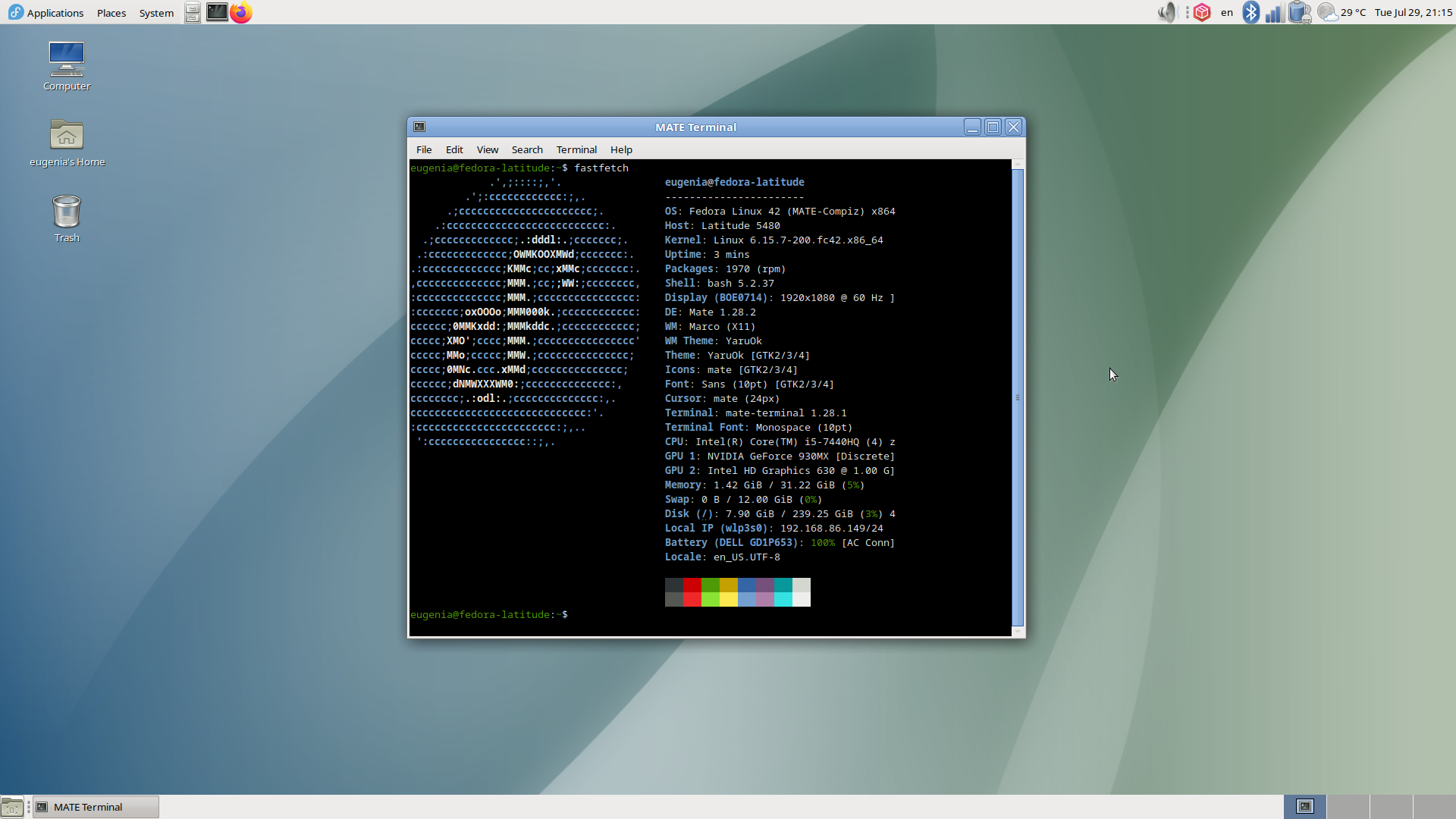Click the weather moon-cloud icon
Viewport: 1456px width, 819px height.
point(1327,12)
